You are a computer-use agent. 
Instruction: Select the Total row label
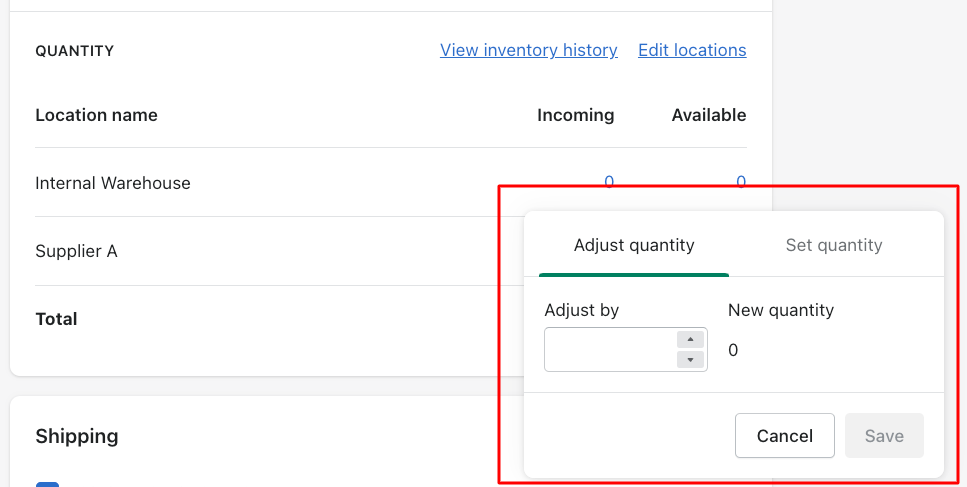pos(56,319)
